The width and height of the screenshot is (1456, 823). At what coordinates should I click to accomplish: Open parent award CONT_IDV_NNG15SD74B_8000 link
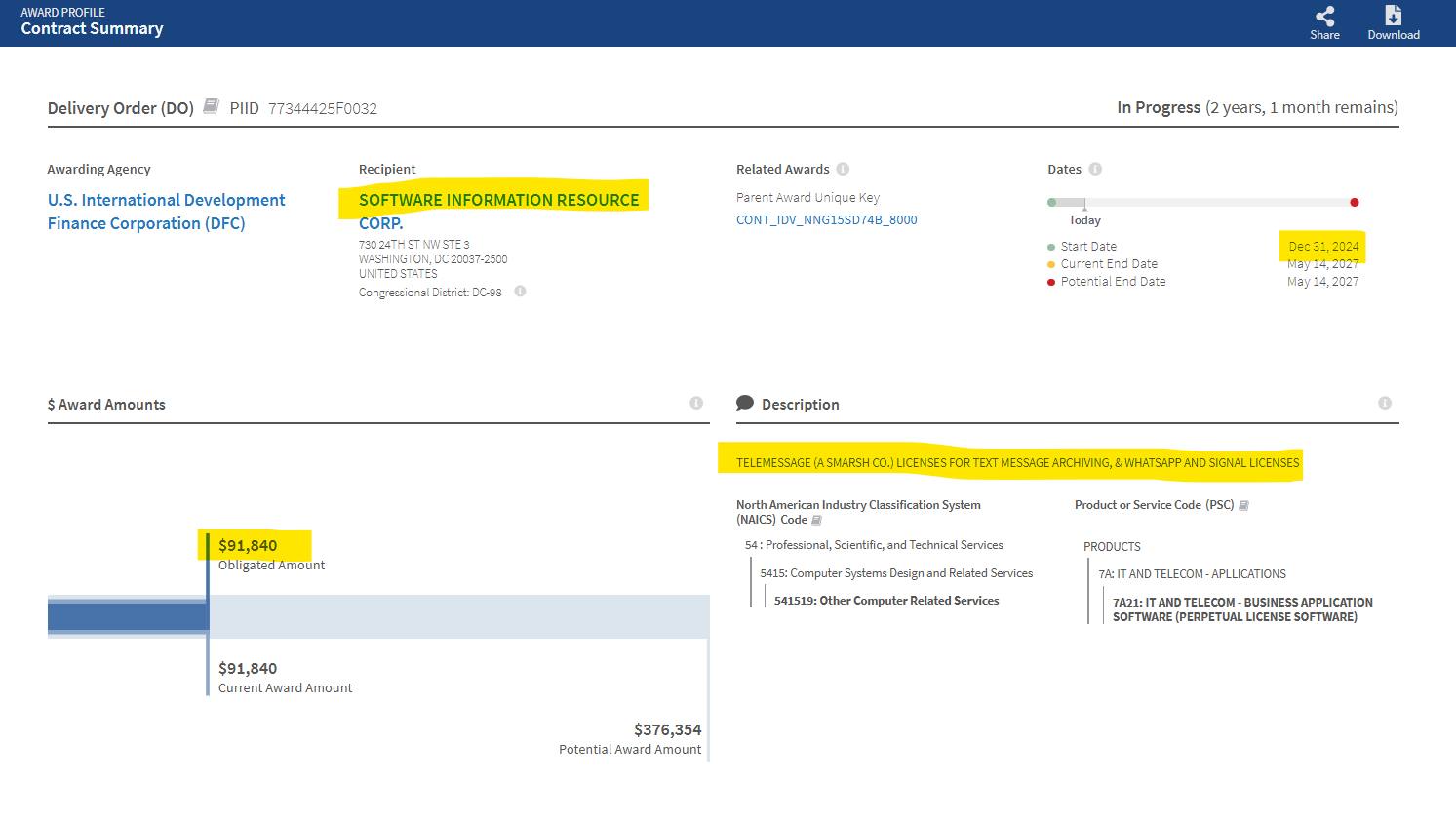pyautogui.click(x=827, y=220)
